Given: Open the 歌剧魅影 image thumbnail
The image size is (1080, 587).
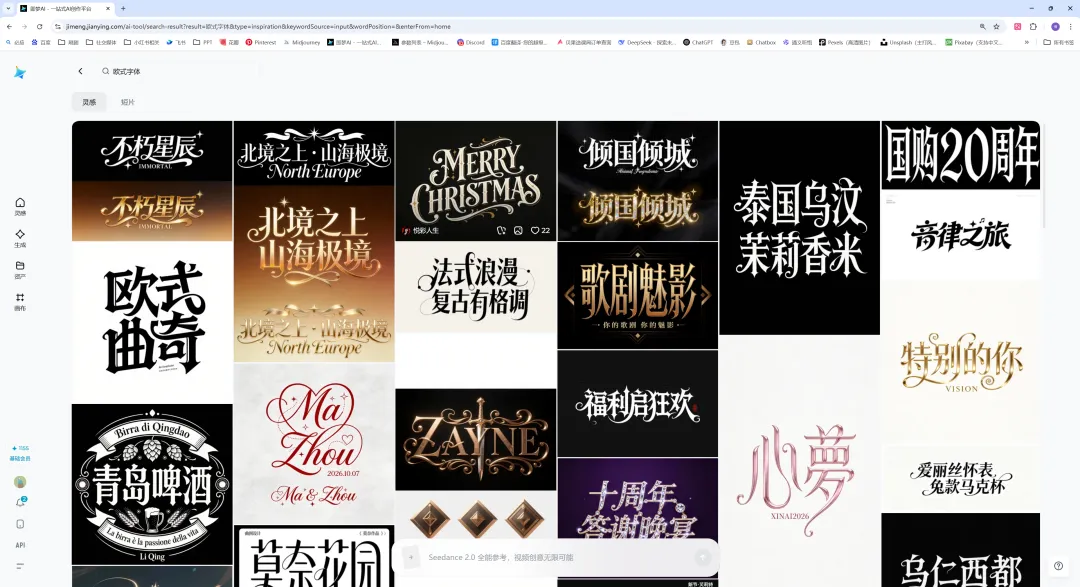Looking at the screenshot, I should (x=638, y=296).
